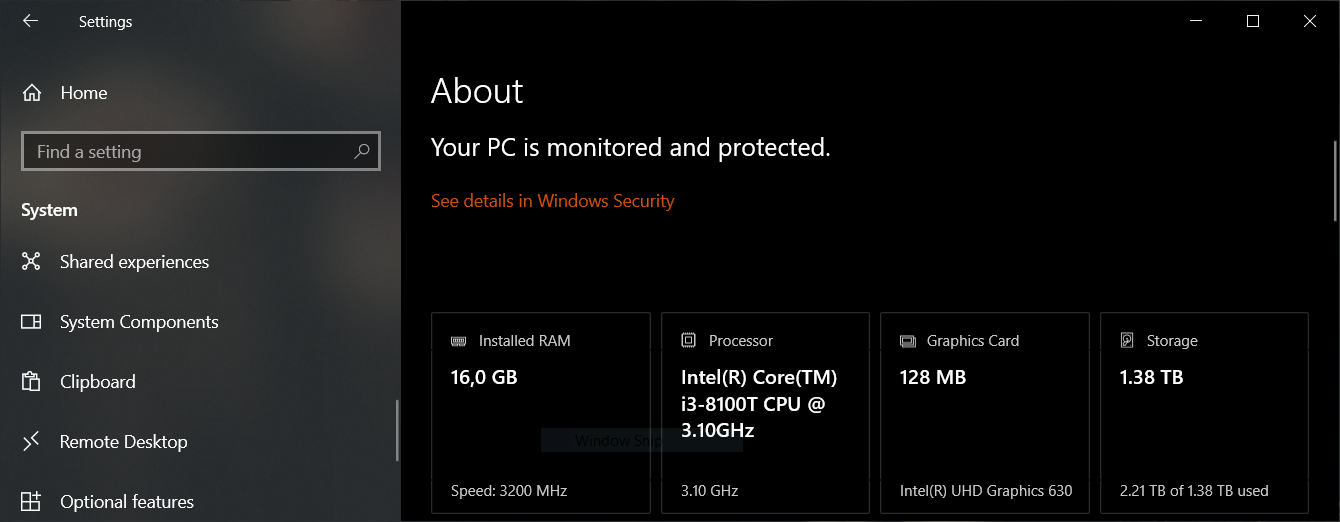
Task: Open the Clipboard settings page
Action: [x=98, y=382]
